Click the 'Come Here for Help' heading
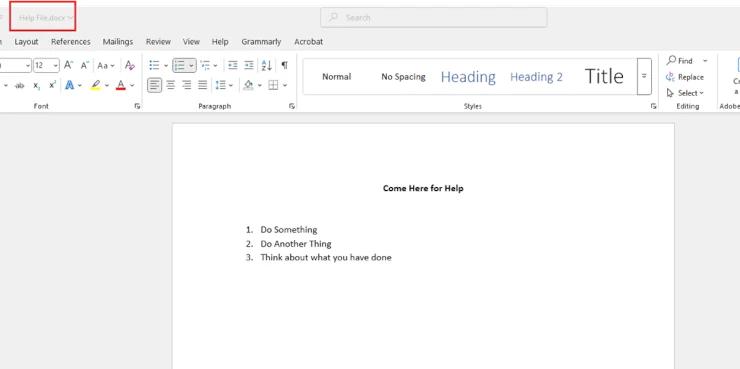Screen dimensions: 740x369 click(x=423, y=188)
